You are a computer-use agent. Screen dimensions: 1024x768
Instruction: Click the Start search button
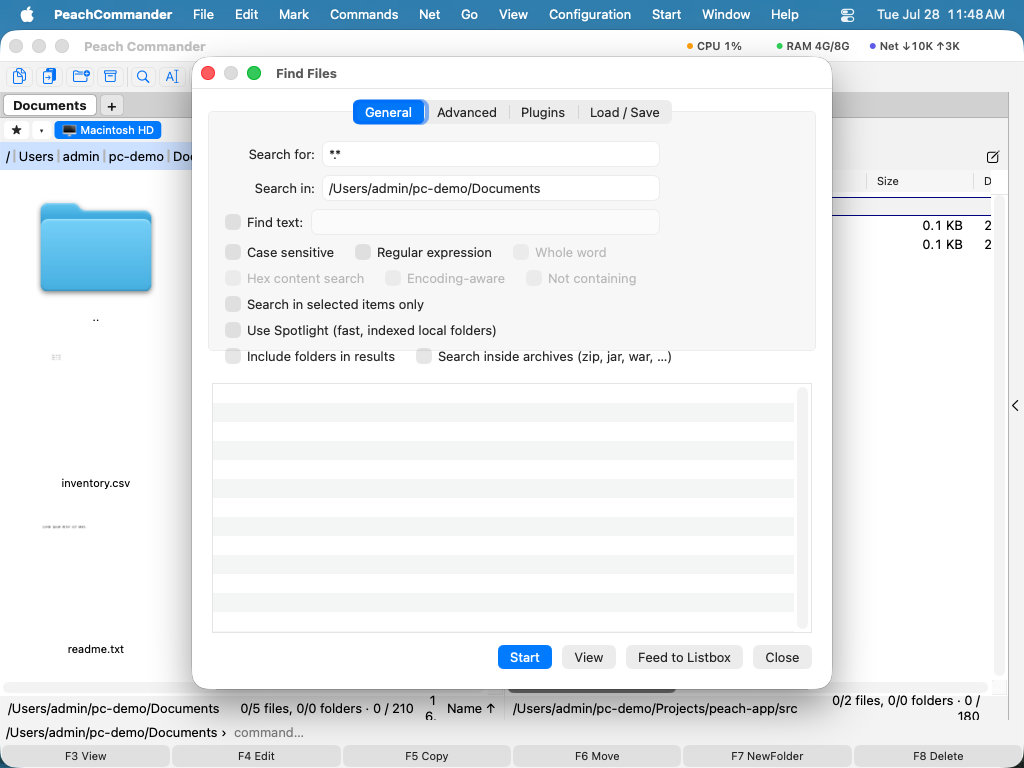pos(525,657)
